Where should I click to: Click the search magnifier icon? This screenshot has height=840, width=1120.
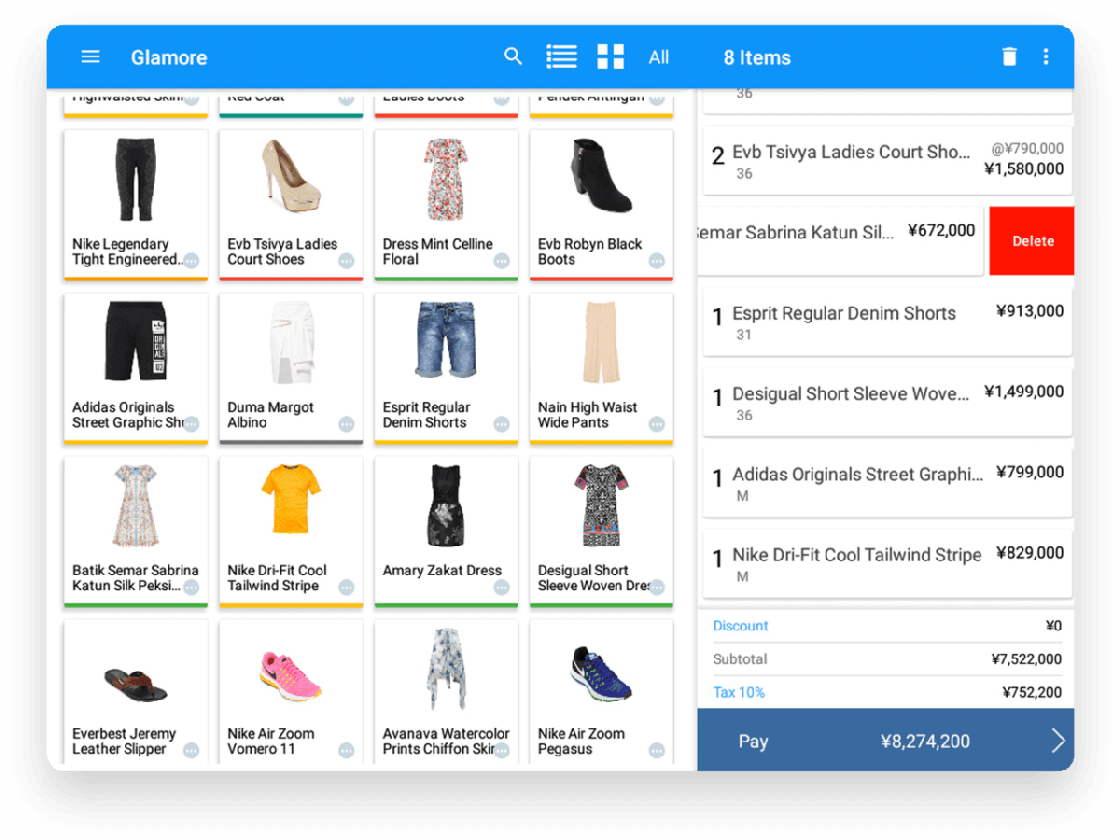513,57
